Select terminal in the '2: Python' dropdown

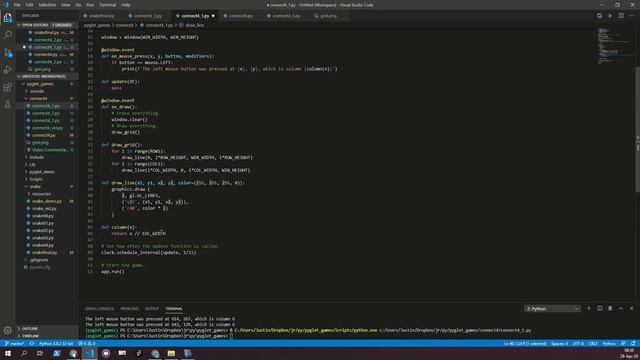point(552,309)
